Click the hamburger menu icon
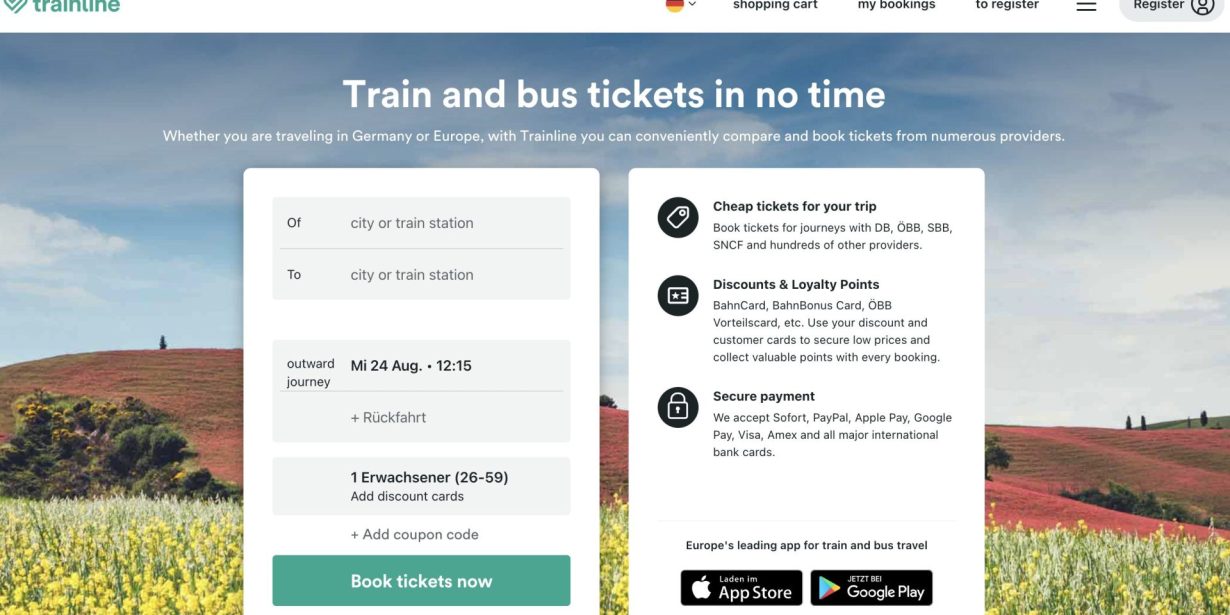Screen dimensions: 1230x615 click(x=1085, y=5)
